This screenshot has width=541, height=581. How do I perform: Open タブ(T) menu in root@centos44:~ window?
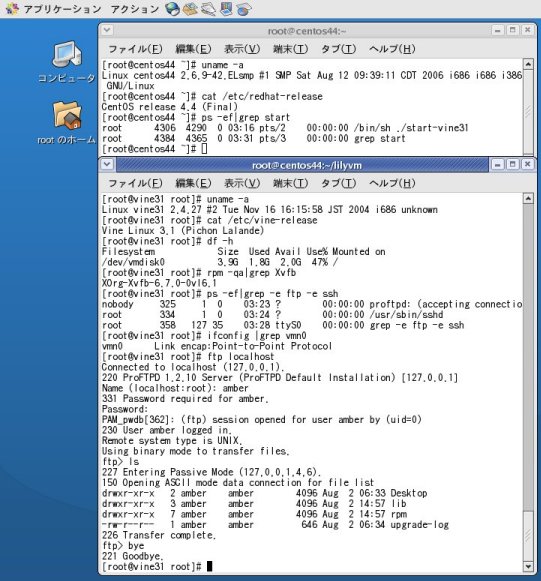338,49
